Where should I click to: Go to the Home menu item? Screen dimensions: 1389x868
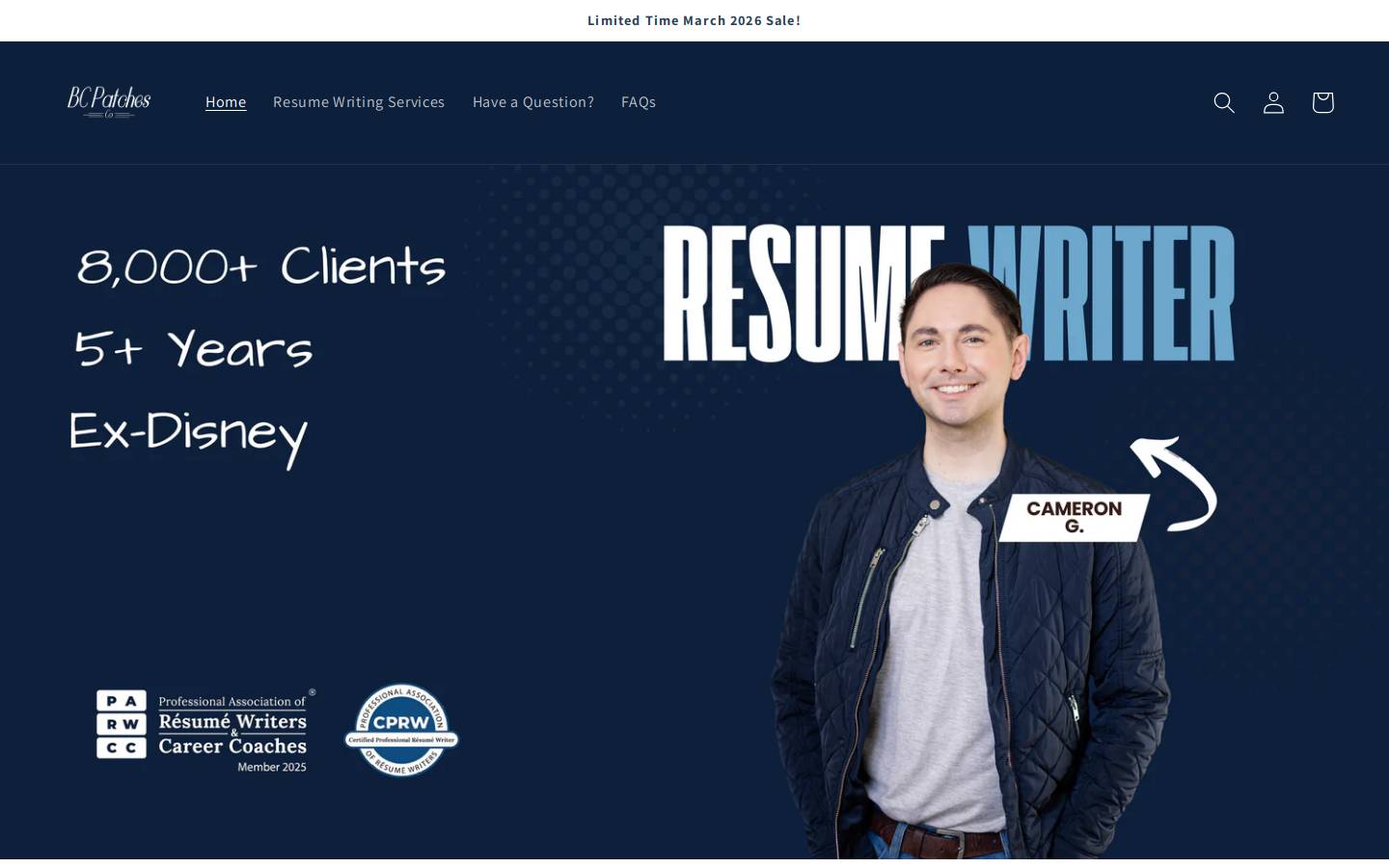point(226,102)
